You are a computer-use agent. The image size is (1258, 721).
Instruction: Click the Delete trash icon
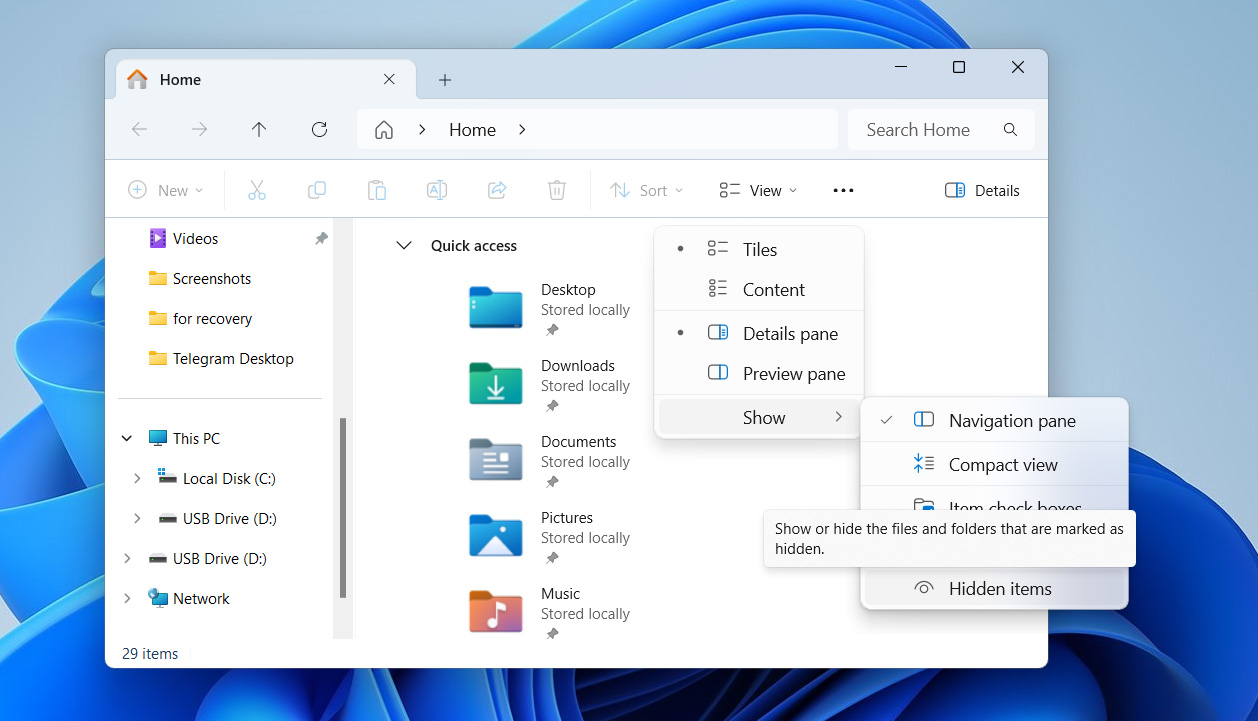(557, 190)
